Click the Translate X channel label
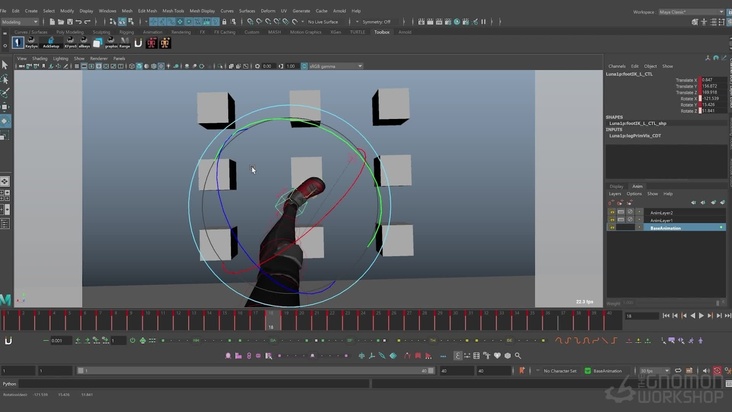This screenshot has width=732, height=412. click(x=686, y=80)
